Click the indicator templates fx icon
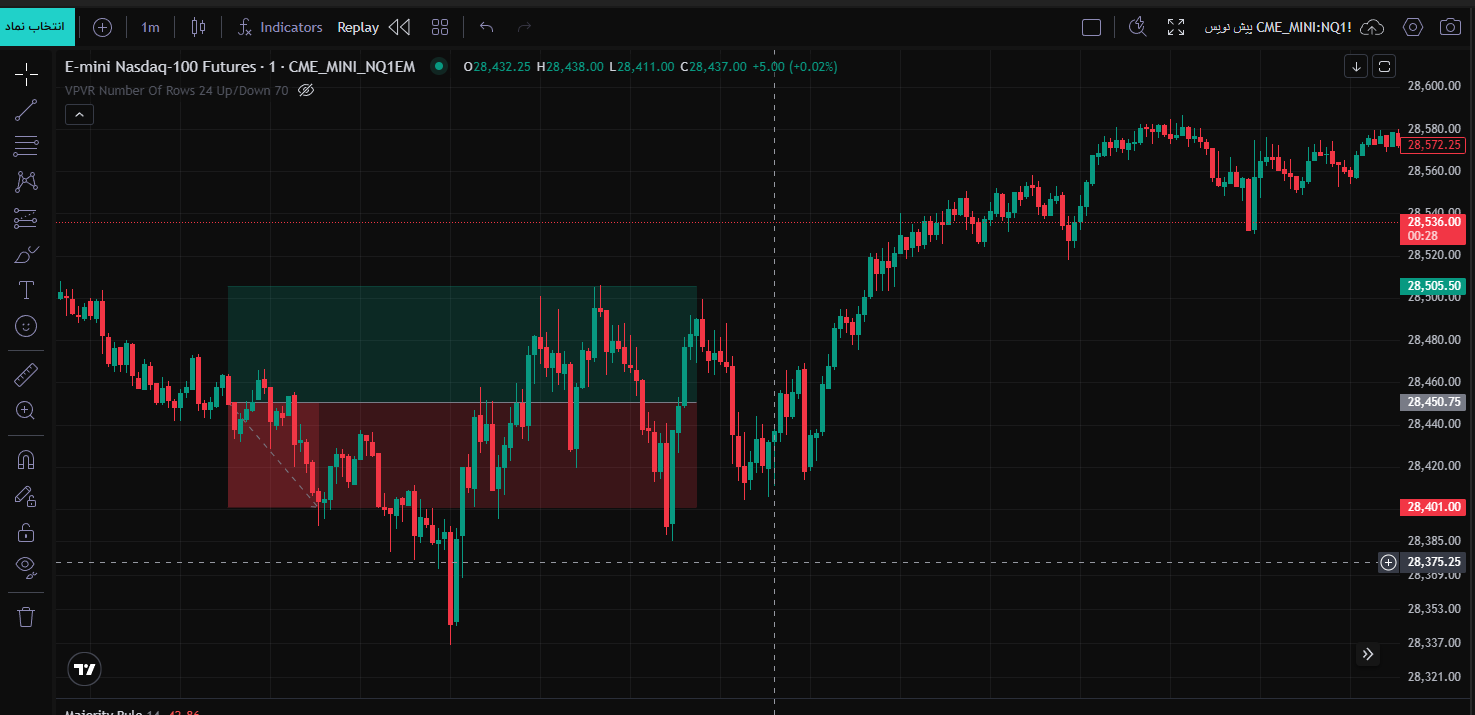 (x=245, y=27)
